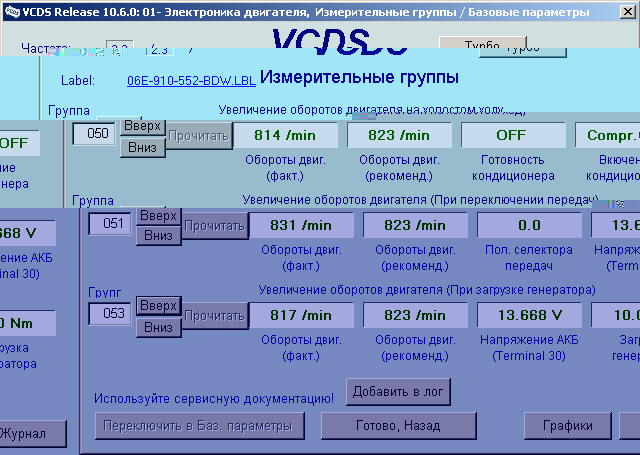Click the Турбо button
640x455 pixels.
[482, 44]
